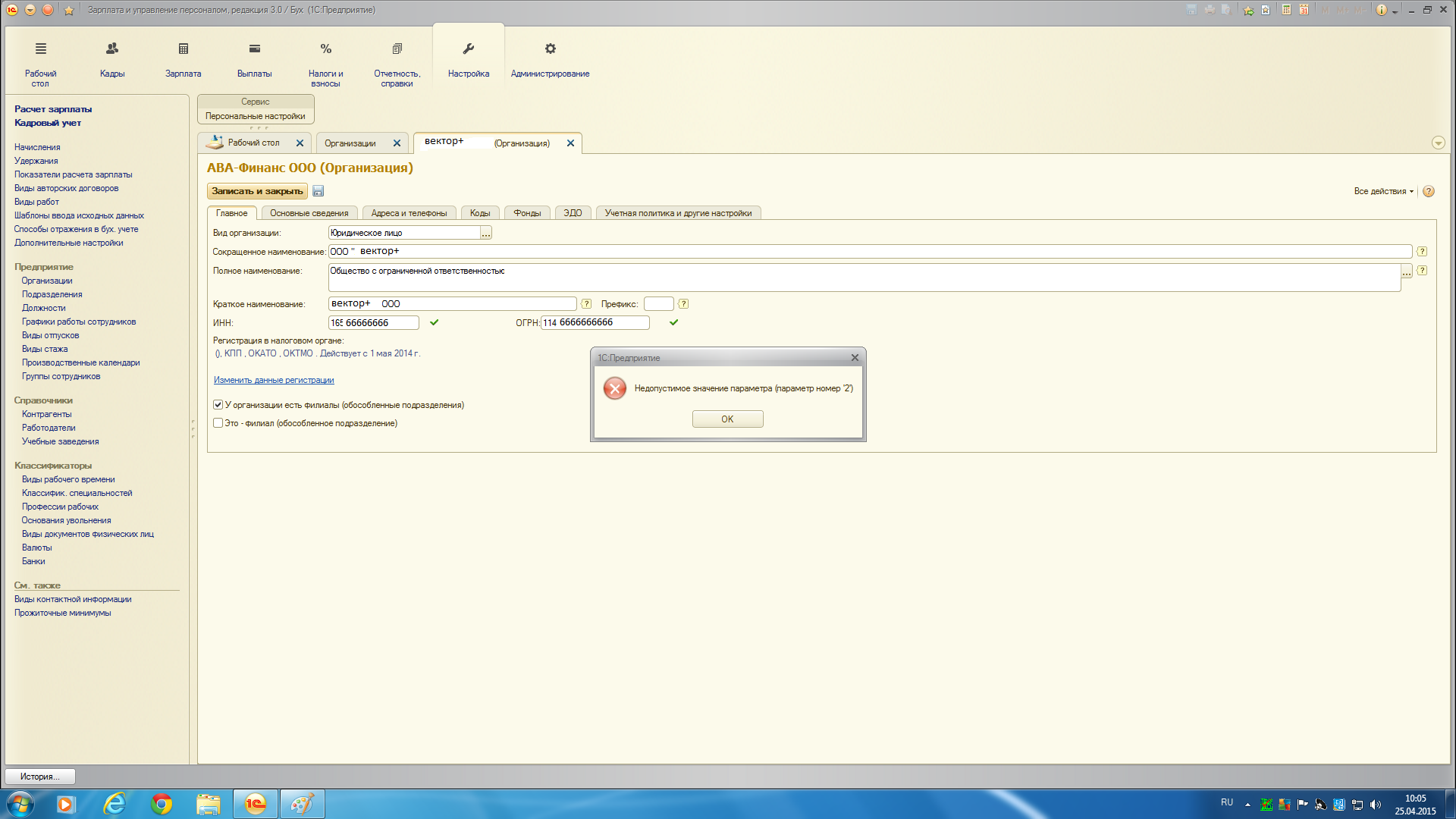
Task: Click the История... button
Action: 40,777
